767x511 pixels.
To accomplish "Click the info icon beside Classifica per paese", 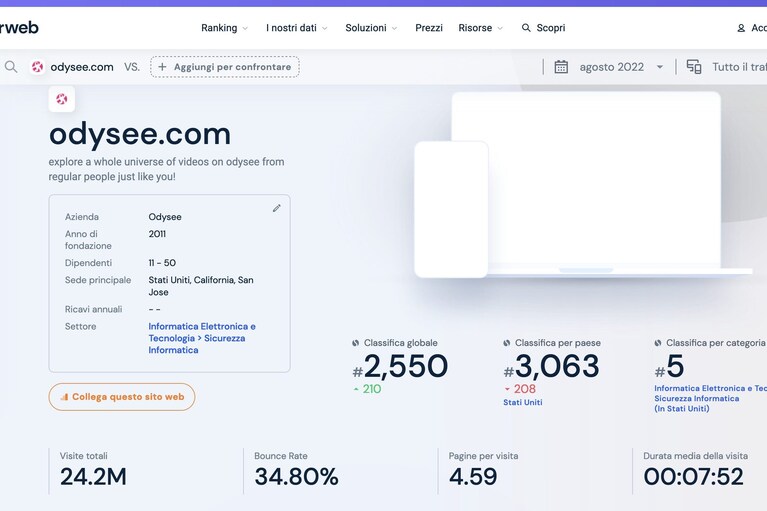I will click(x=507, y=343).
